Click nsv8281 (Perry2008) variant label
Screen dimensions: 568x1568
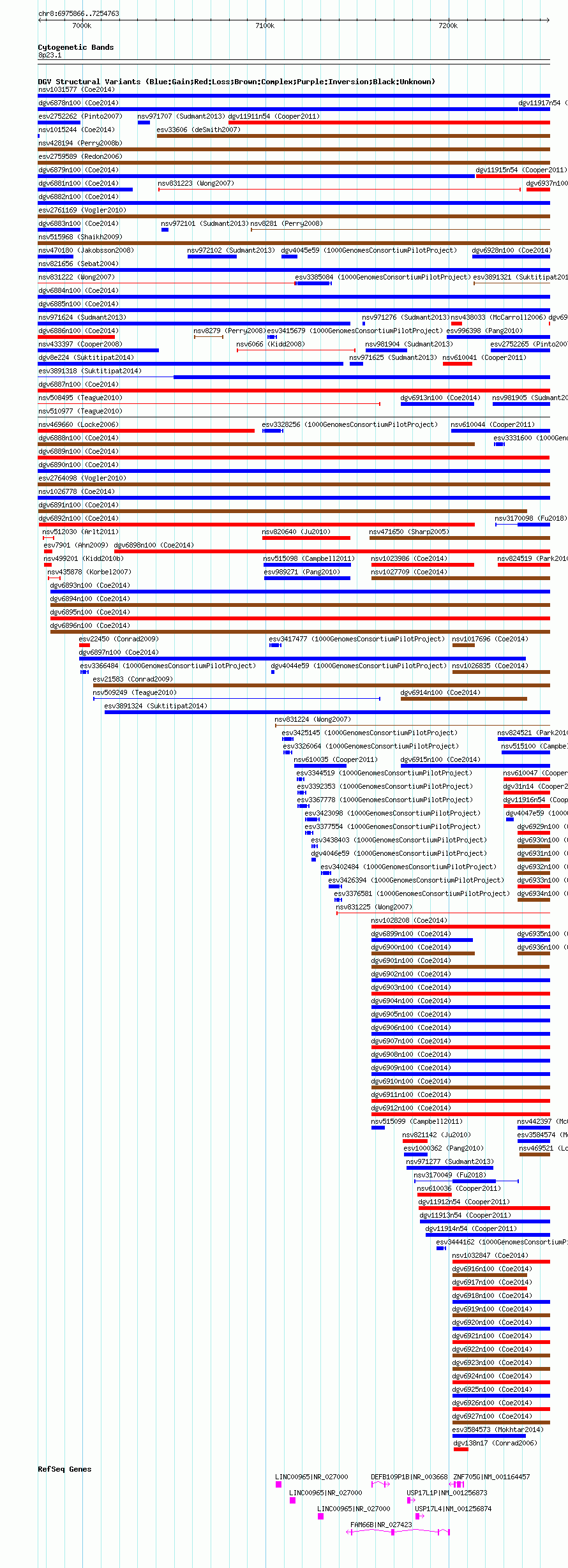287,223
